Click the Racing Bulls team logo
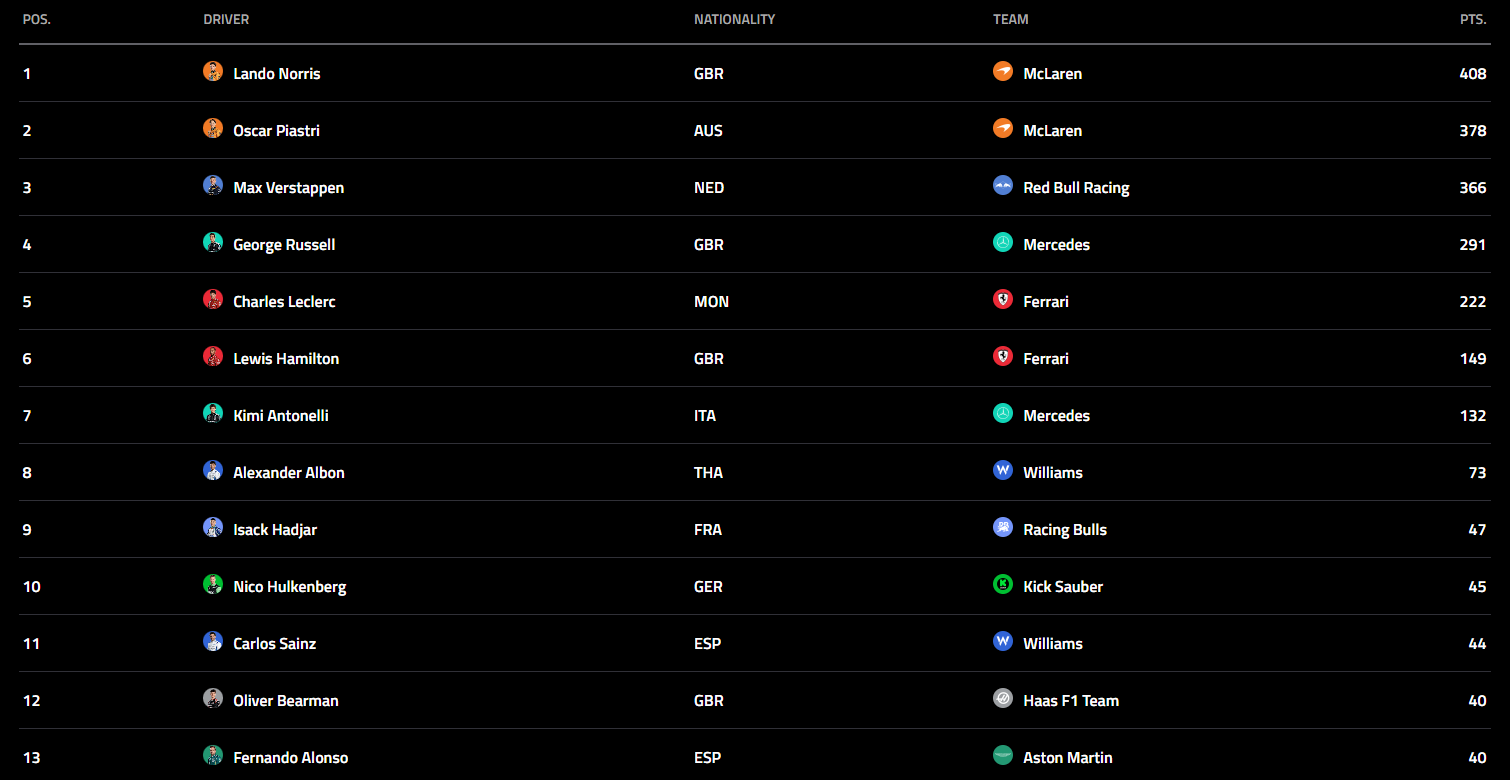1510x780 pixels. pos(1003,528)
